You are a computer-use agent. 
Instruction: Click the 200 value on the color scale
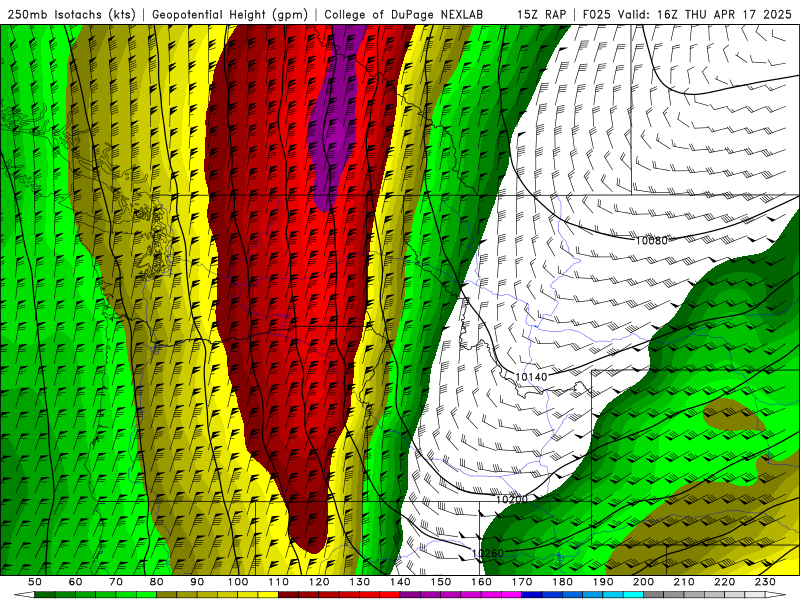643,582
